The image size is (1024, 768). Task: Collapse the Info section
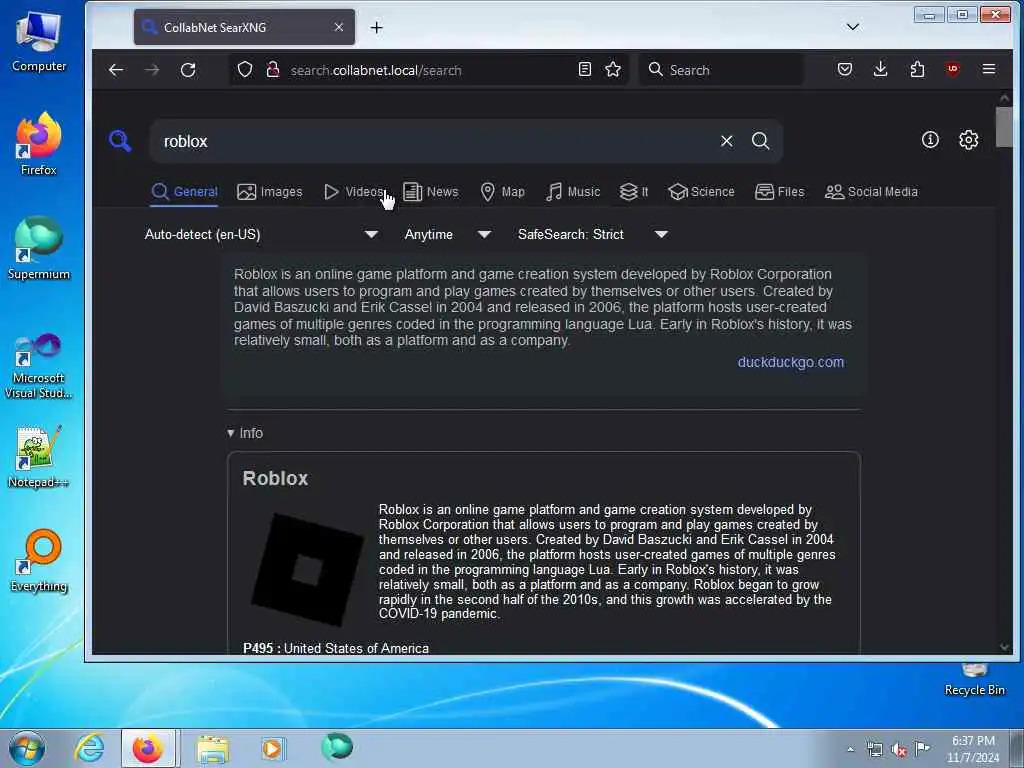[245, 433]
